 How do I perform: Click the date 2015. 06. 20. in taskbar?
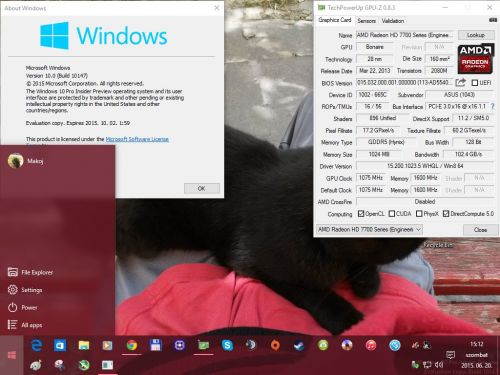(477, 365)
